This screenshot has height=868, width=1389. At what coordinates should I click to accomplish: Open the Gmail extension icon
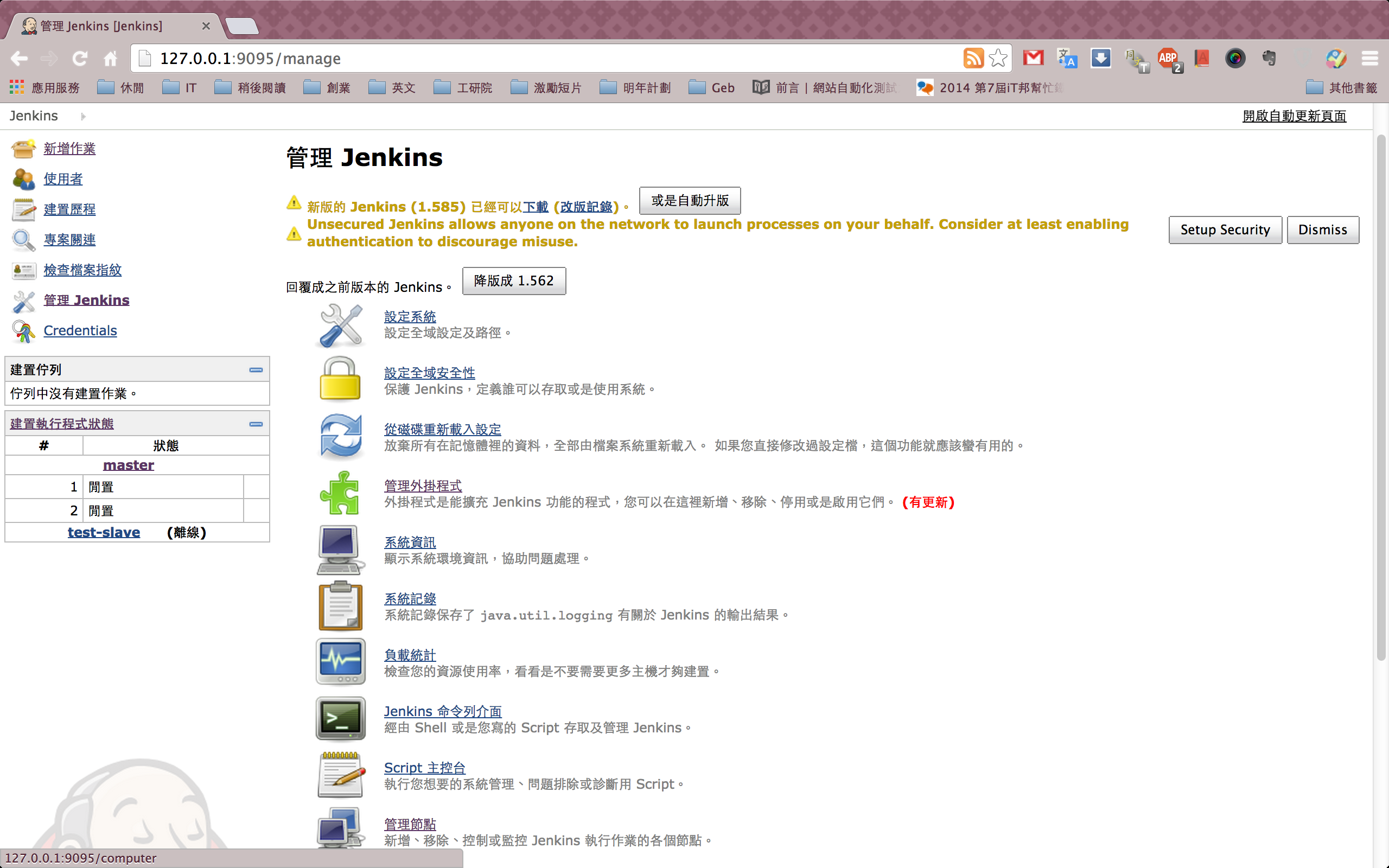[1033, 58]
